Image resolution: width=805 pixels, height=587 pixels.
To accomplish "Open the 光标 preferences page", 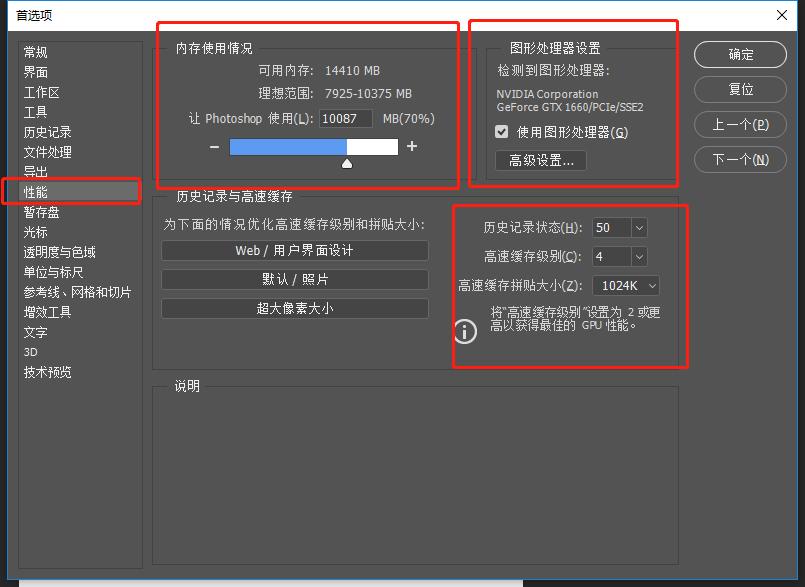I will coord(38,231).
